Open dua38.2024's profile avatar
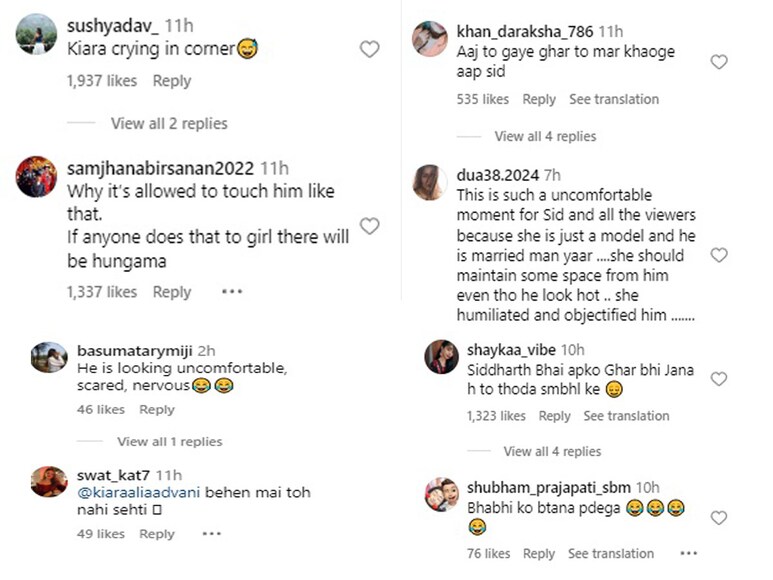 coord(430,183)
